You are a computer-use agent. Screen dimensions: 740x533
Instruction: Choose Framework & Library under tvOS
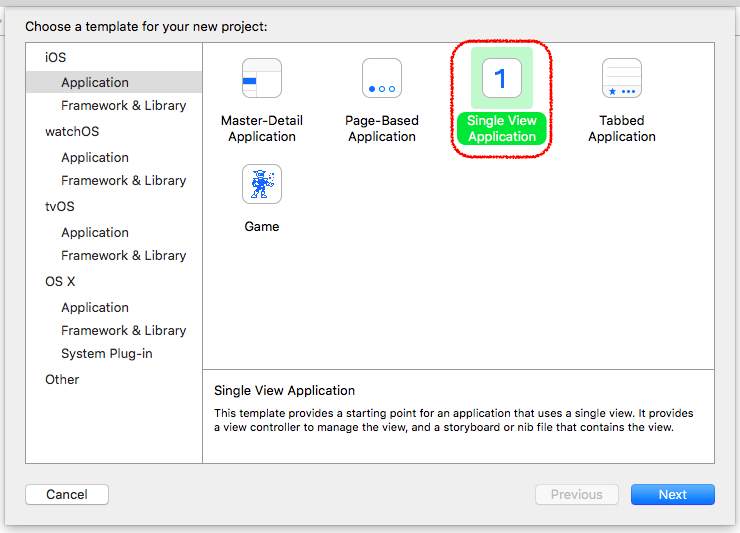[124, 255]
